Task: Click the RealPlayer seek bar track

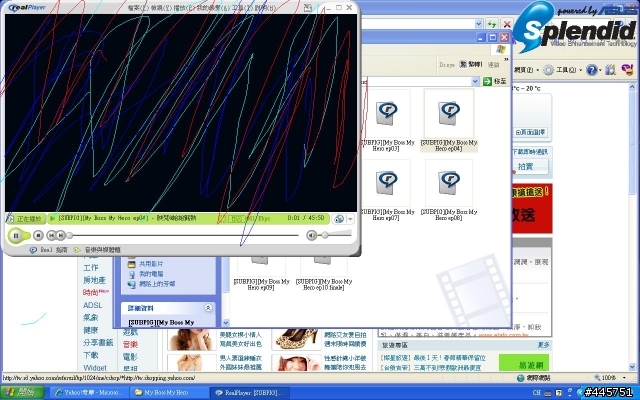Action: tap(184, 236)
